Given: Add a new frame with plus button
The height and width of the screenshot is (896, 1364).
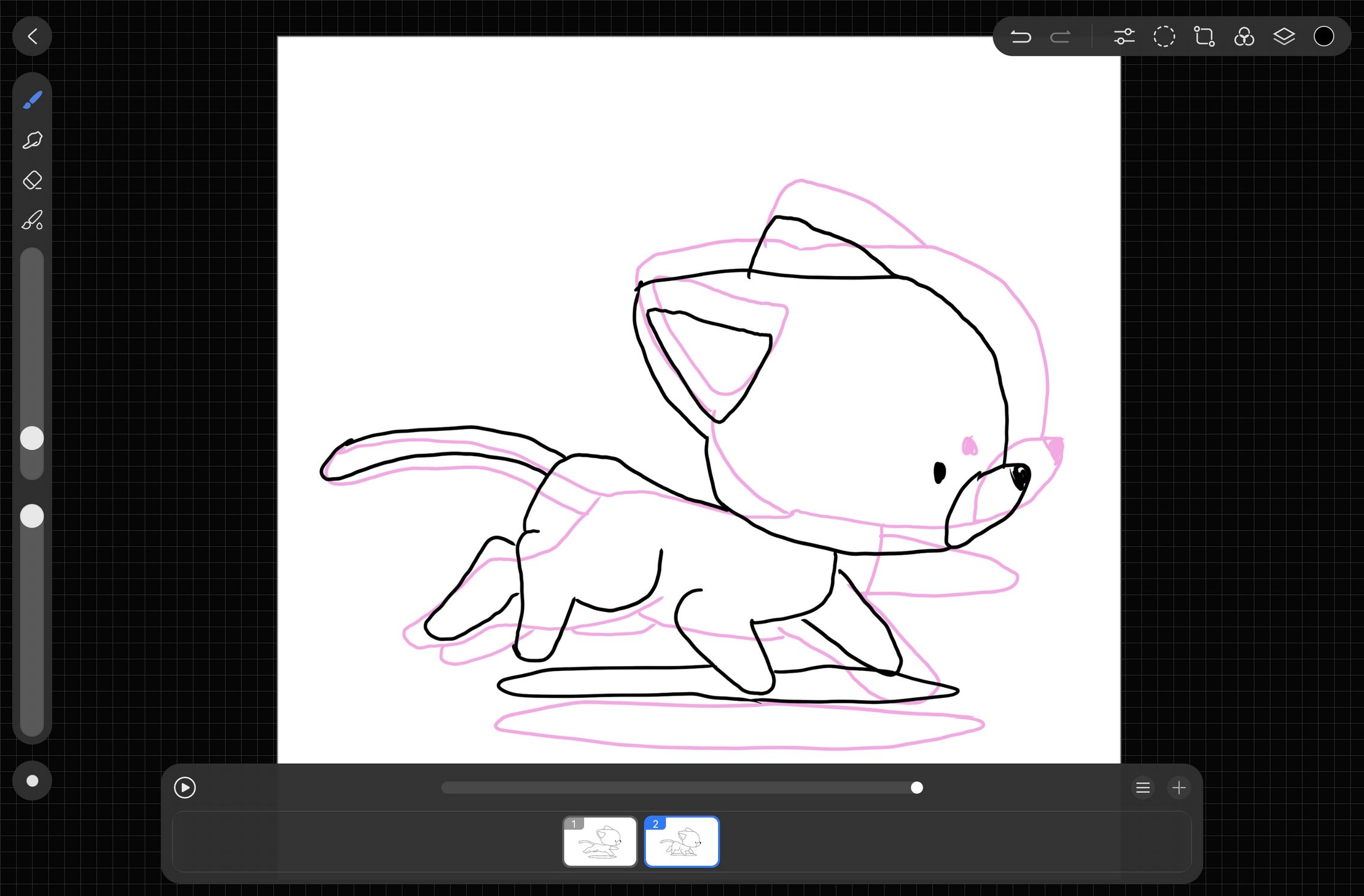Looking at the screenshot, I should click(1179, 787).
